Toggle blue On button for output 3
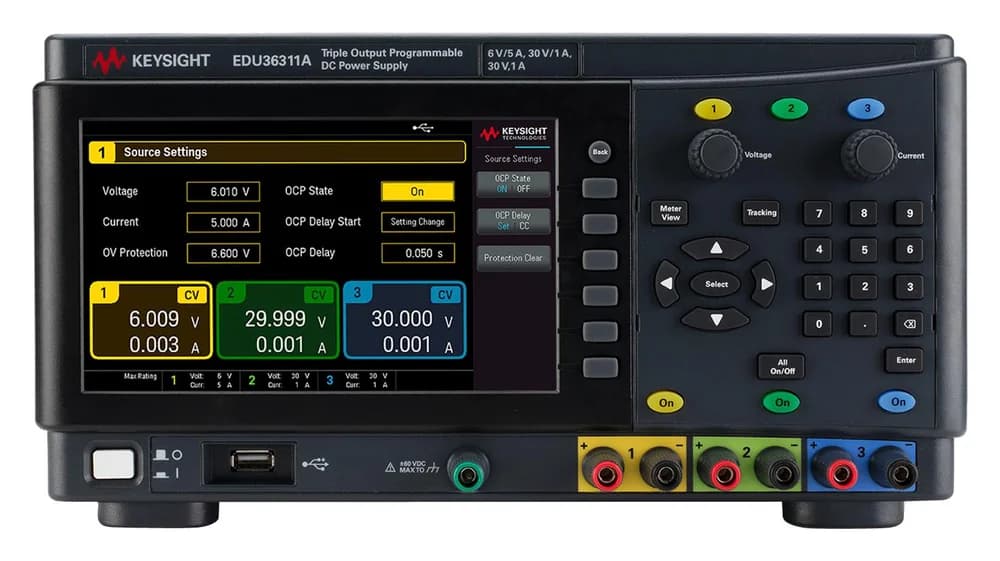This screenshot has height=561, width=1000. click(897, 402)
